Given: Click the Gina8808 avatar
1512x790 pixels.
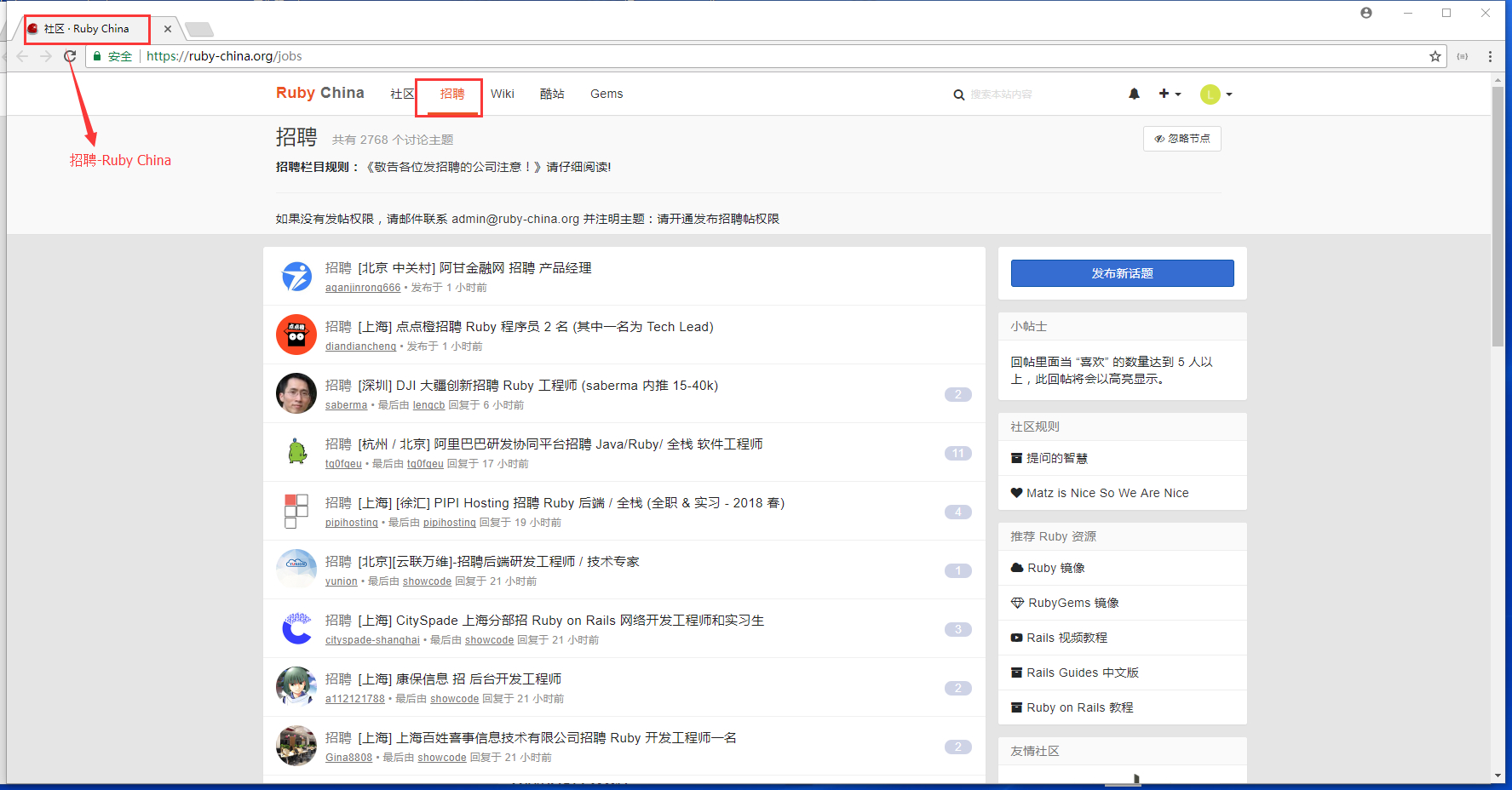Looking at the screenshot, I should point(296,746).
